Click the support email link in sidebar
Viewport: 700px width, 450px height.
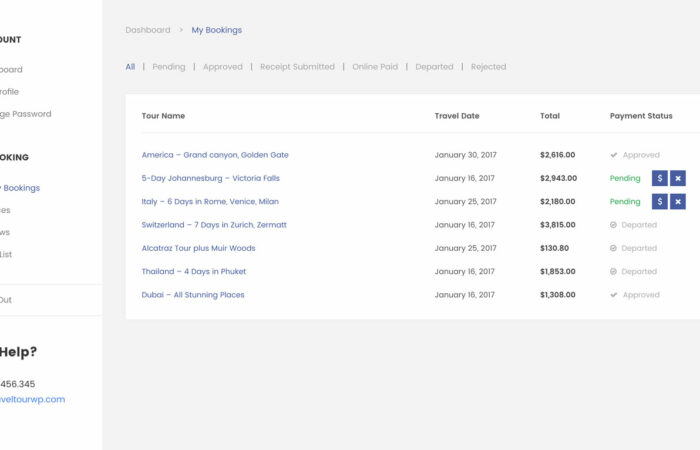(34, 399)
